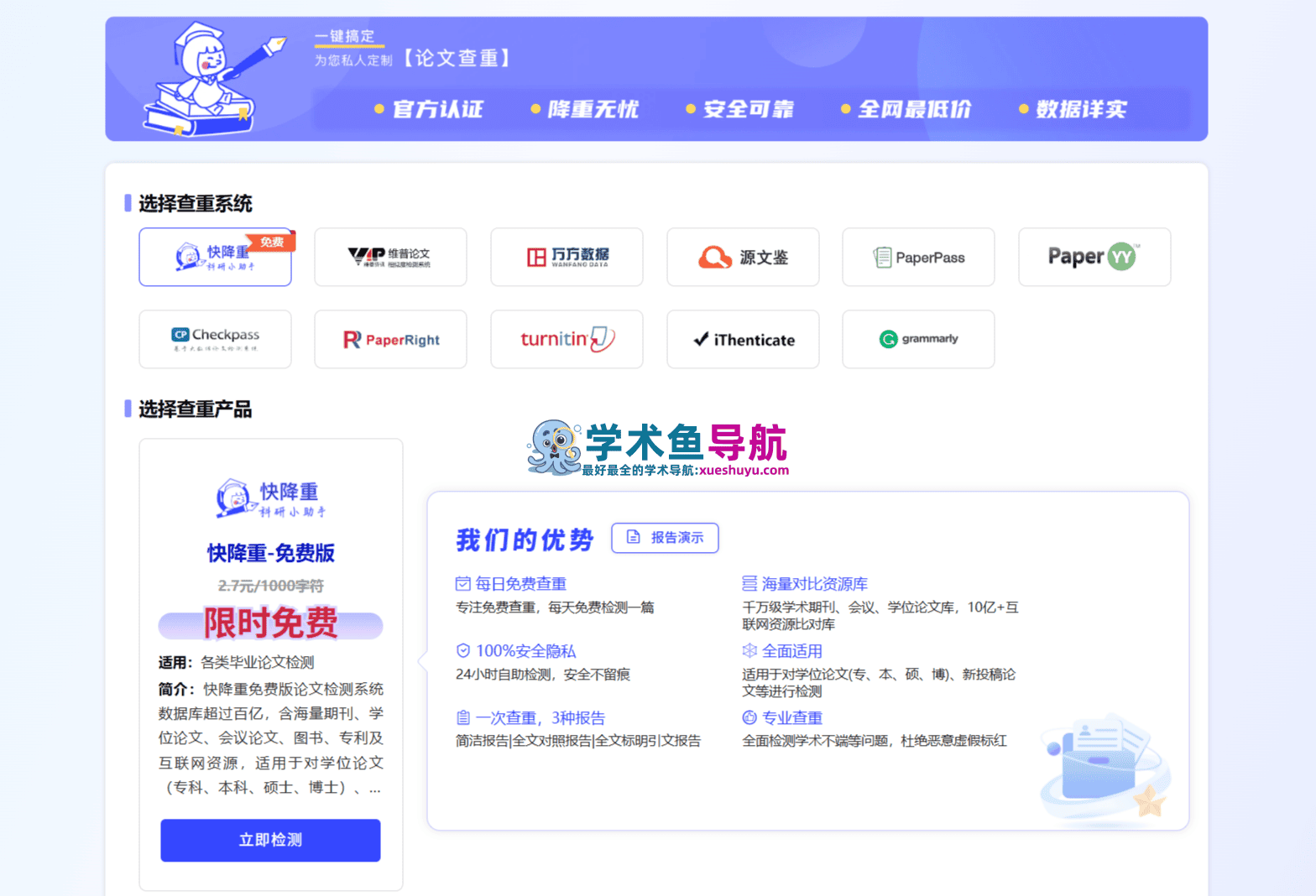Click the 我们的优势 heading
This screenshot has width=1316, height=896.
(x=525, y=539)
